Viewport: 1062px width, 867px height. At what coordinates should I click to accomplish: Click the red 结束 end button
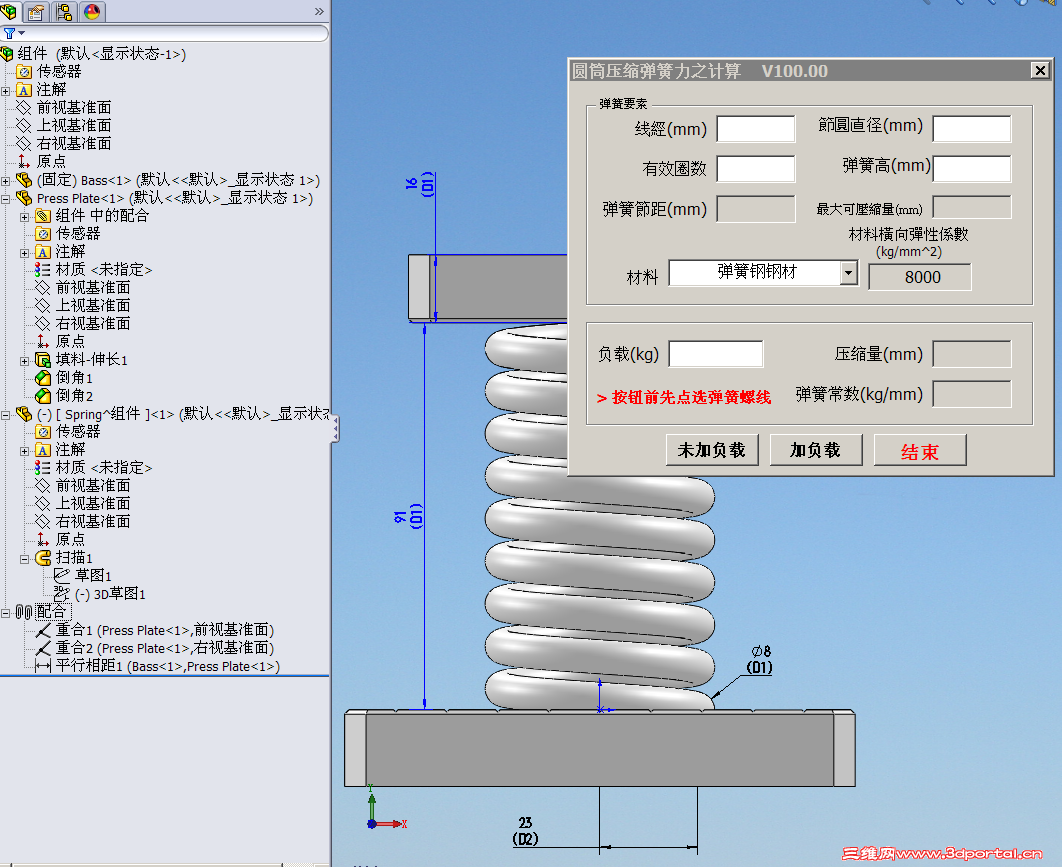click(919, 450)
